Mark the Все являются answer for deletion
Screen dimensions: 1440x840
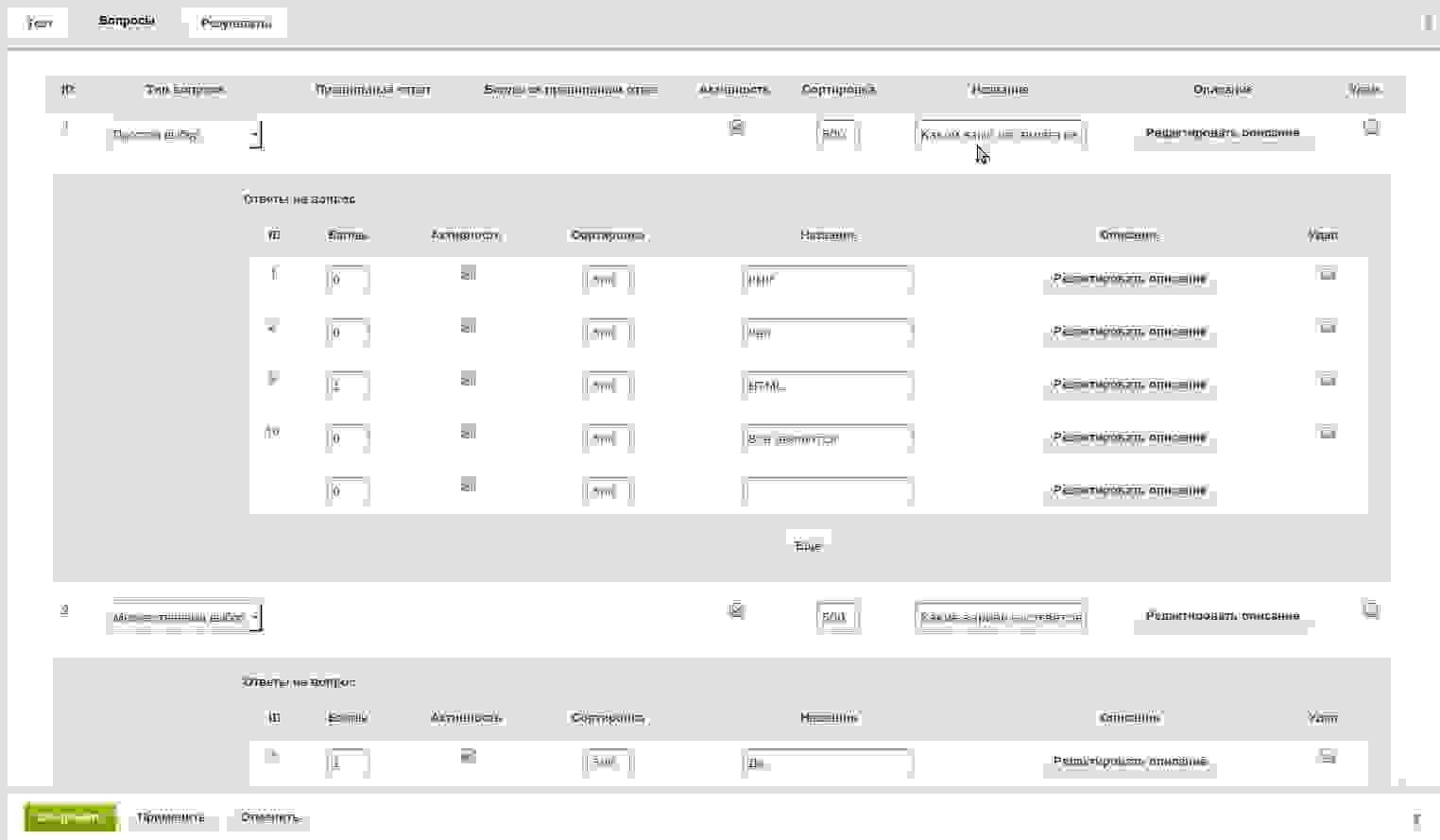coord(1328,433)
